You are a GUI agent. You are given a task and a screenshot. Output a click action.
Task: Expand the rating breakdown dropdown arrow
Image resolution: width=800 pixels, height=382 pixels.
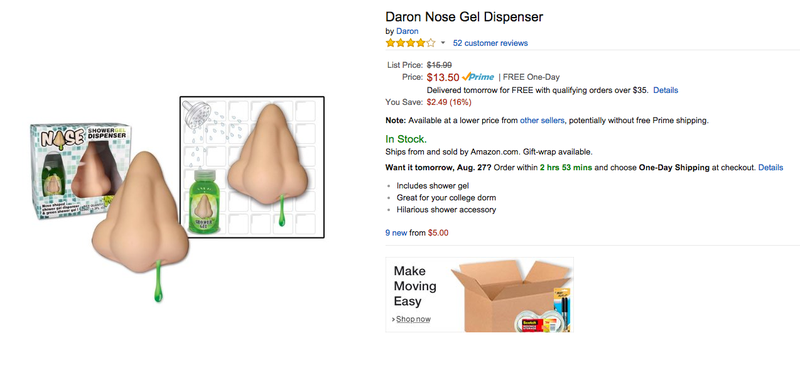click(x=443, y=43)
